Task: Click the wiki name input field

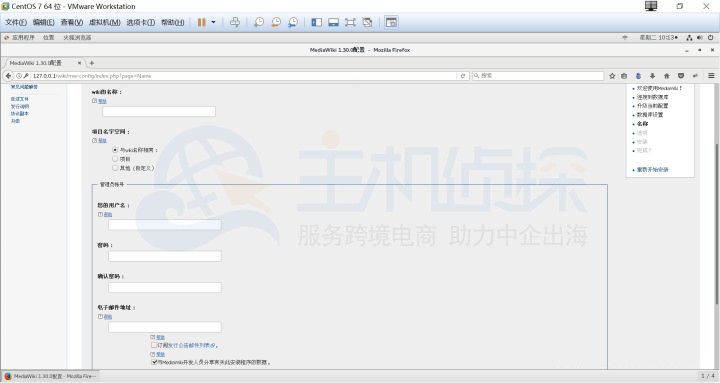Action: [x=159, y=111]
